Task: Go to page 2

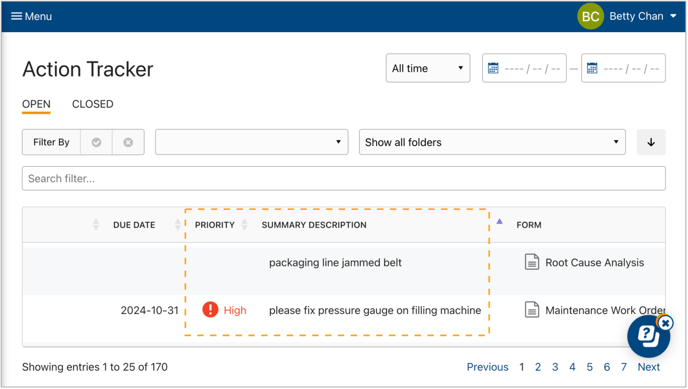Action: (538, 367)
